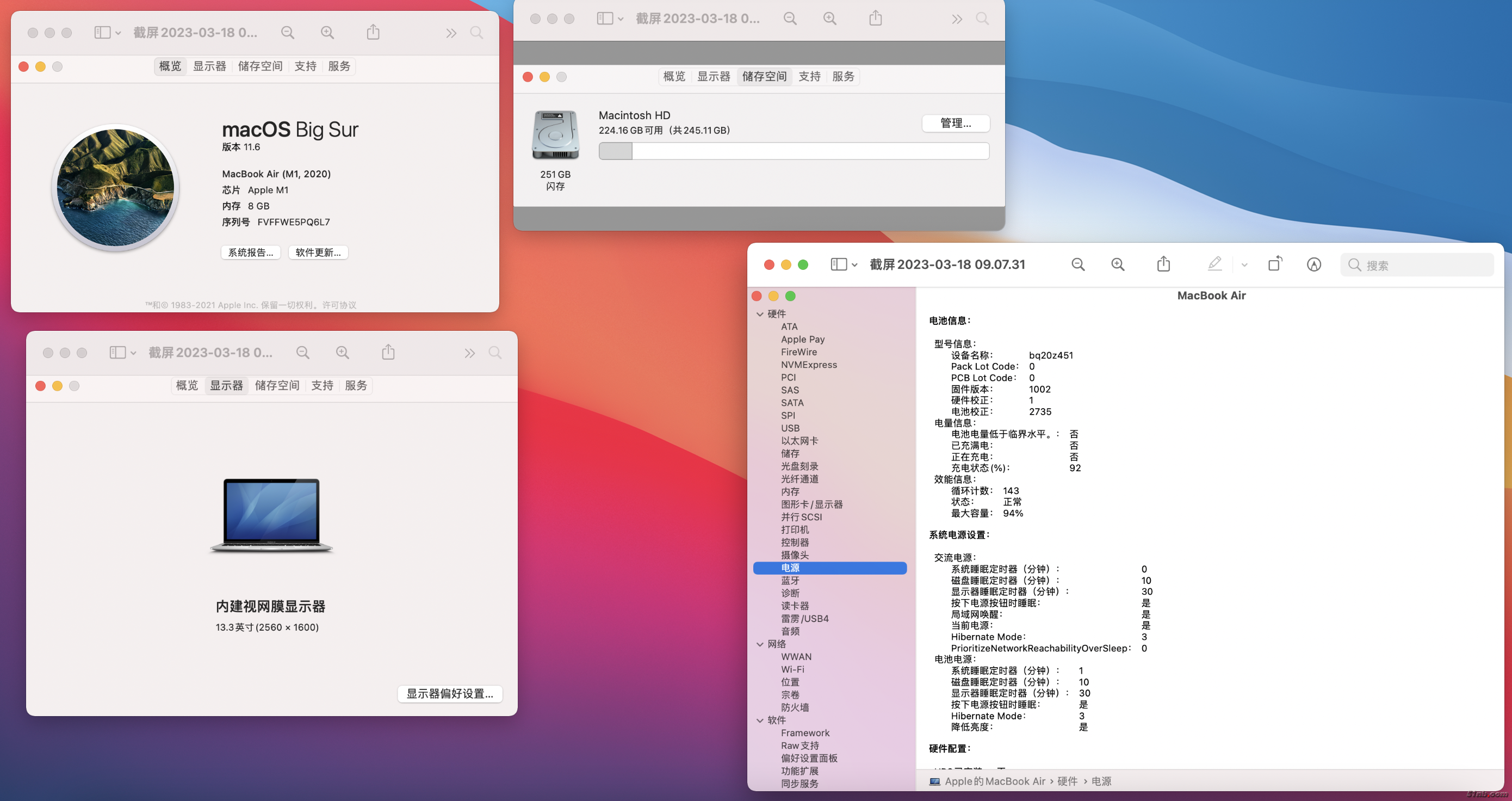
Task: Click the search field in front Preview window
Action: (1417, 265)
